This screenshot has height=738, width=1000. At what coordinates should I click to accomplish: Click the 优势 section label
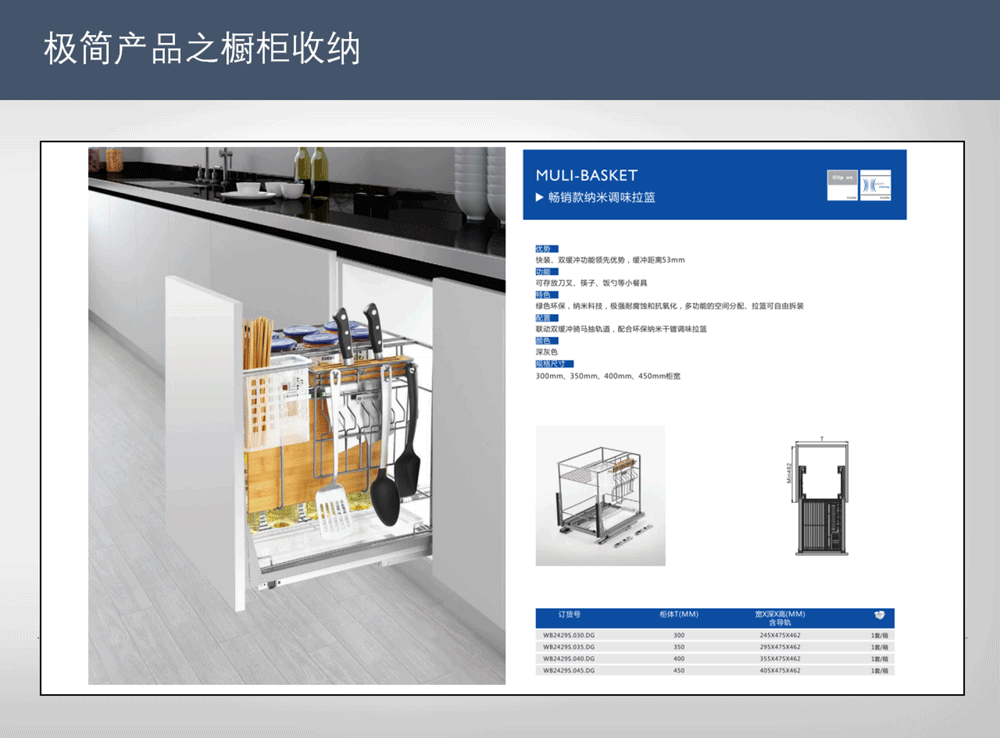coord(547,249)
